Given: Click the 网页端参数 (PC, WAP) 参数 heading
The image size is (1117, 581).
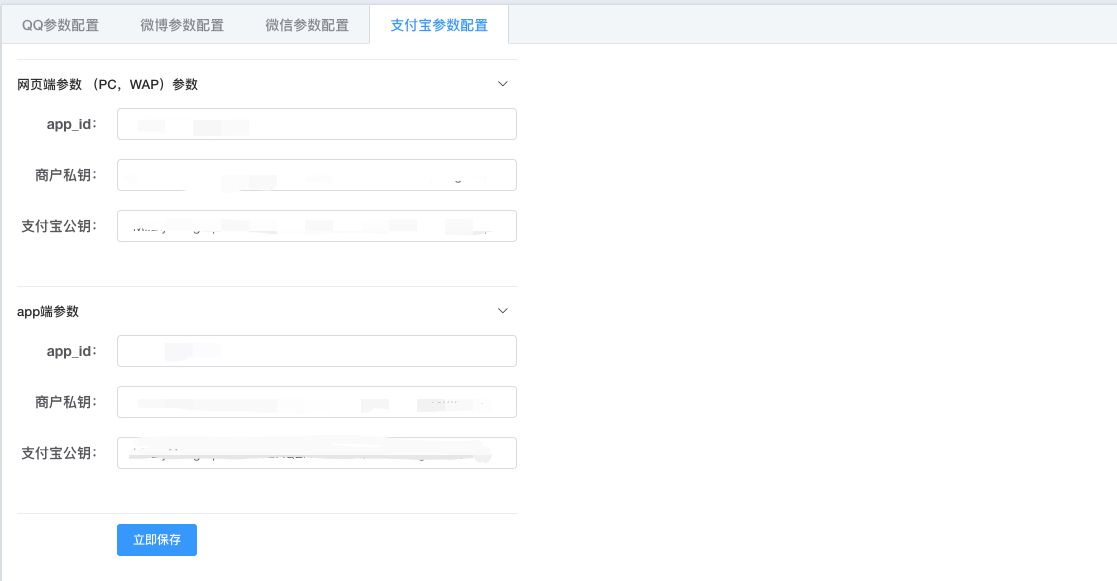Looking at the screenshot, I should point(108,84).
